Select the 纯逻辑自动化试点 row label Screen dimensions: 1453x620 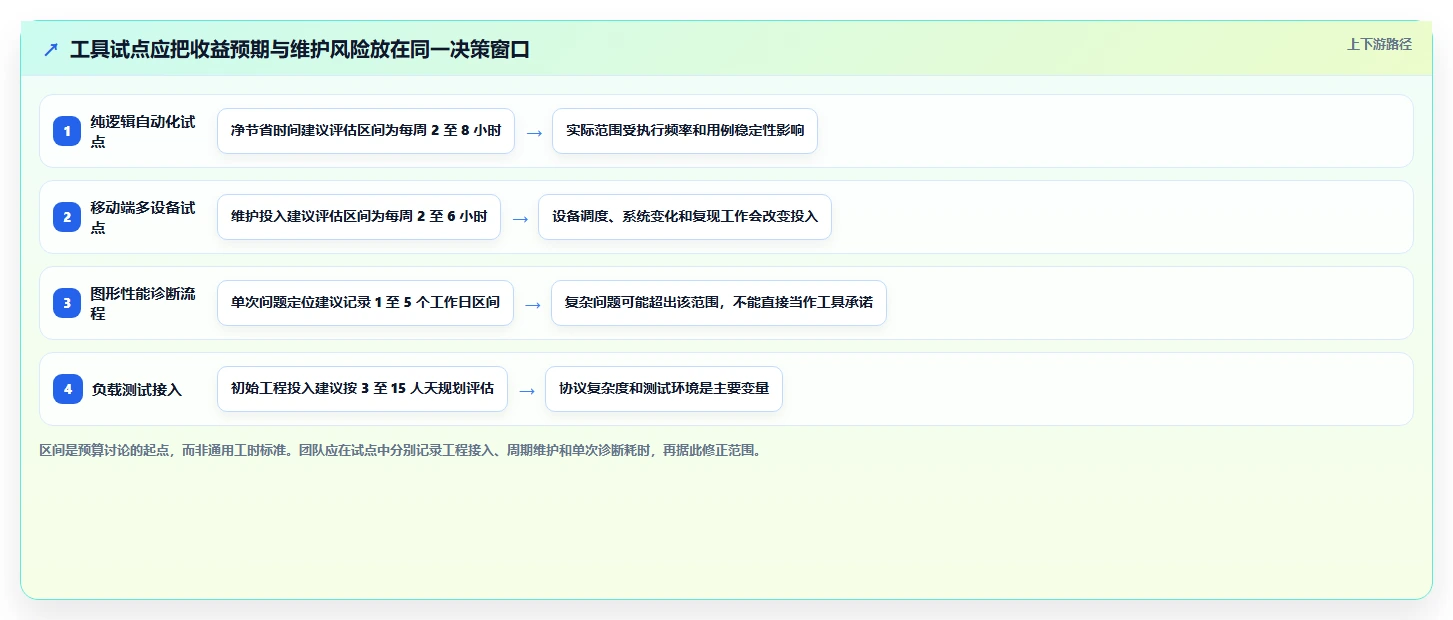(x=144, y=131)
